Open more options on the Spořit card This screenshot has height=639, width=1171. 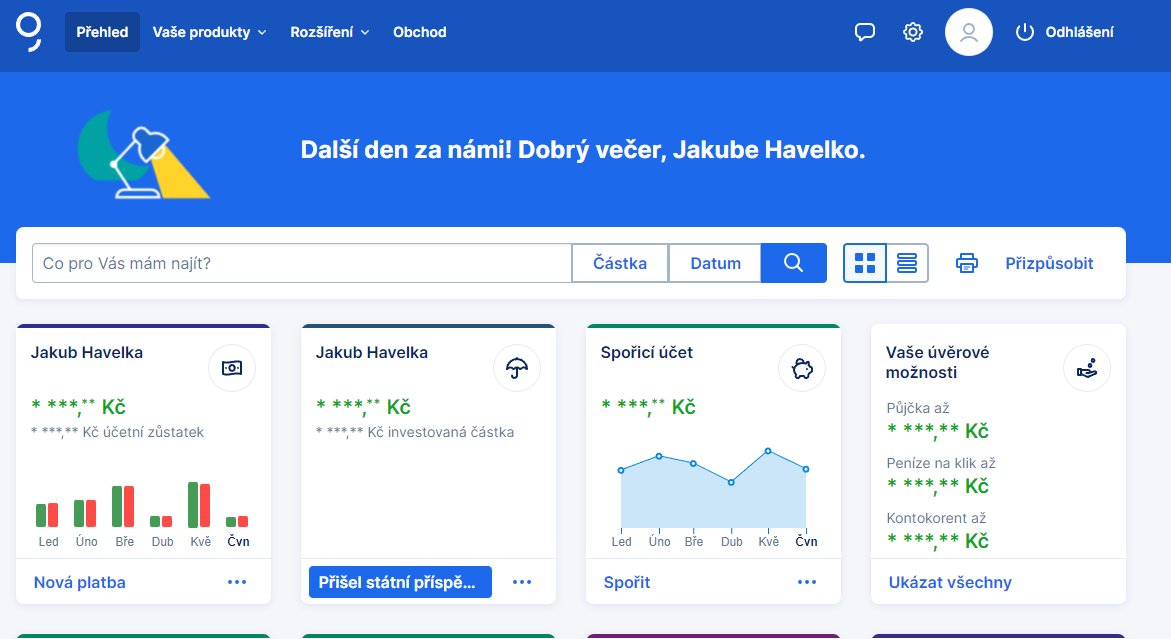[807, 582]
